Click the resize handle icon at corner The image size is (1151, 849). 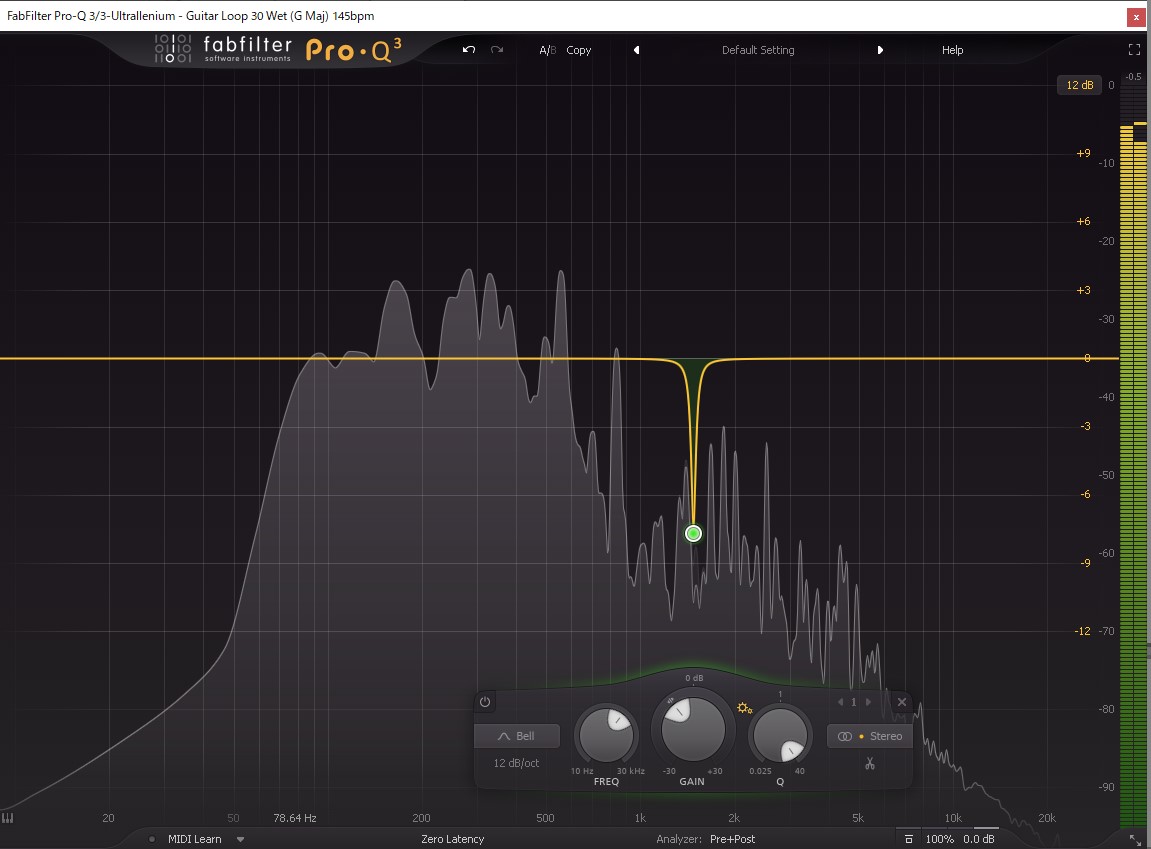[x=1135, y=839]
